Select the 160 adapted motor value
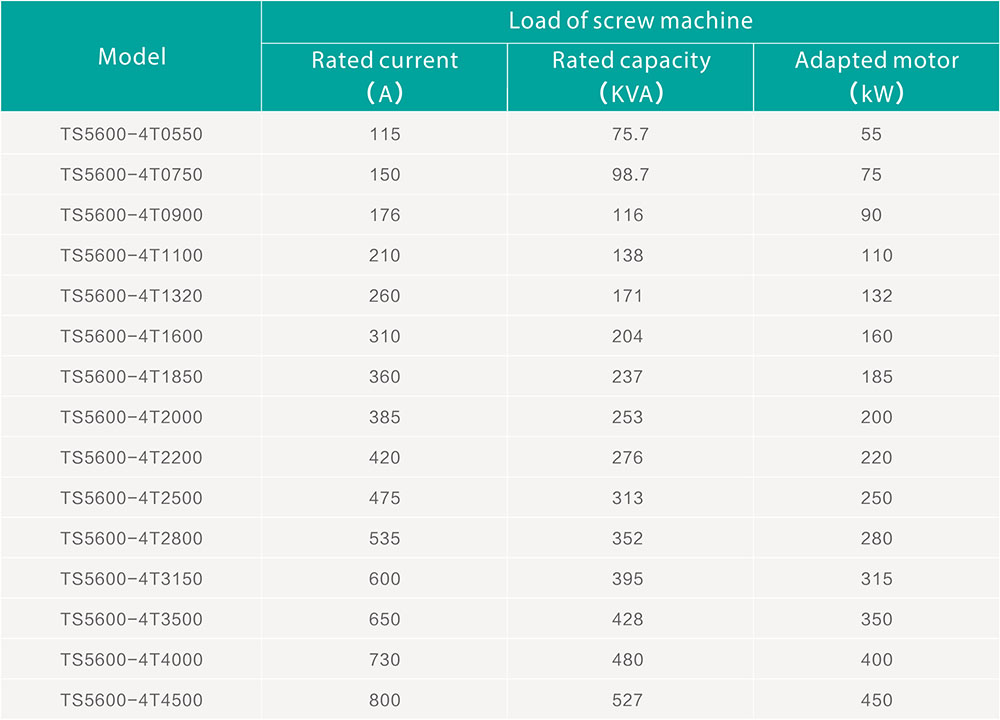Viewport: 1000px width, 720px height. [876, 336]
